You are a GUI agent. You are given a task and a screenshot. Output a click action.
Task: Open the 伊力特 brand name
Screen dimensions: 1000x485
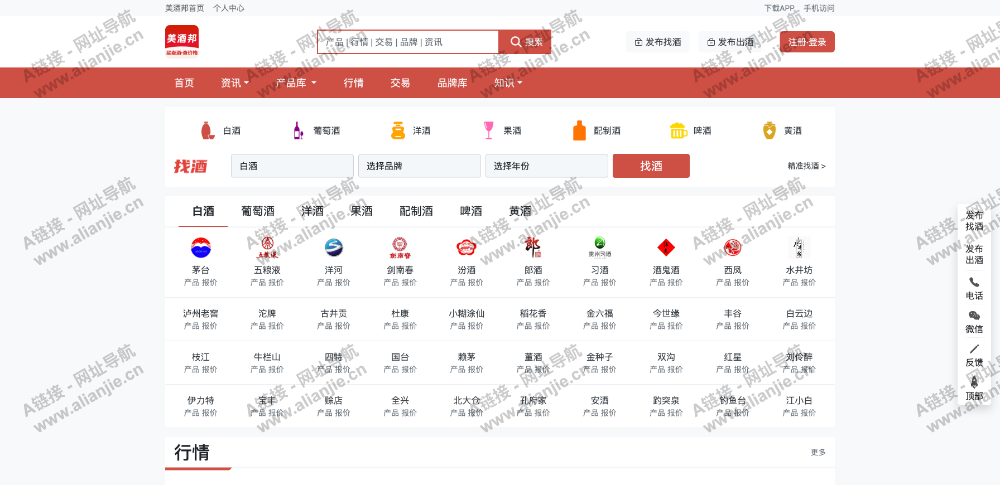coord(201,401)
